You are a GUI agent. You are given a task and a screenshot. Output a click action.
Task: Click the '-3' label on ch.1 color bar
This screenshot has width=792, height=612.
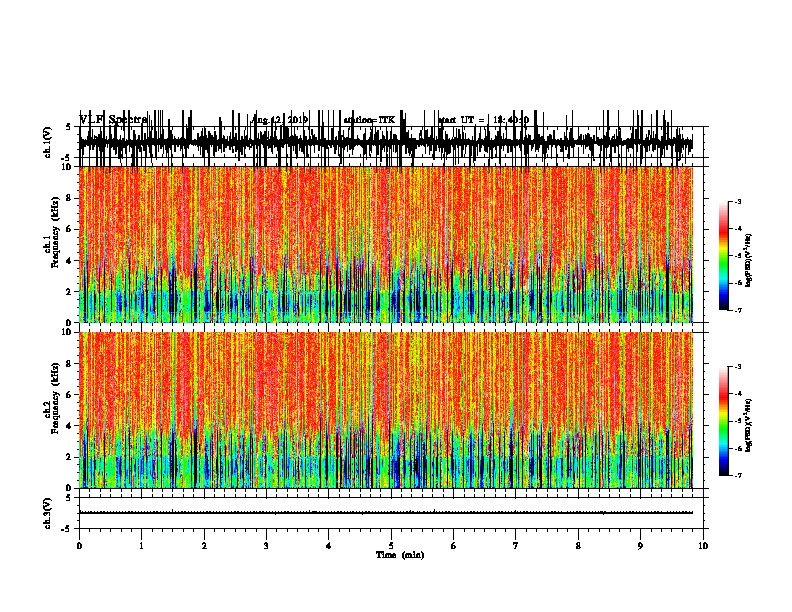[738, 201]
